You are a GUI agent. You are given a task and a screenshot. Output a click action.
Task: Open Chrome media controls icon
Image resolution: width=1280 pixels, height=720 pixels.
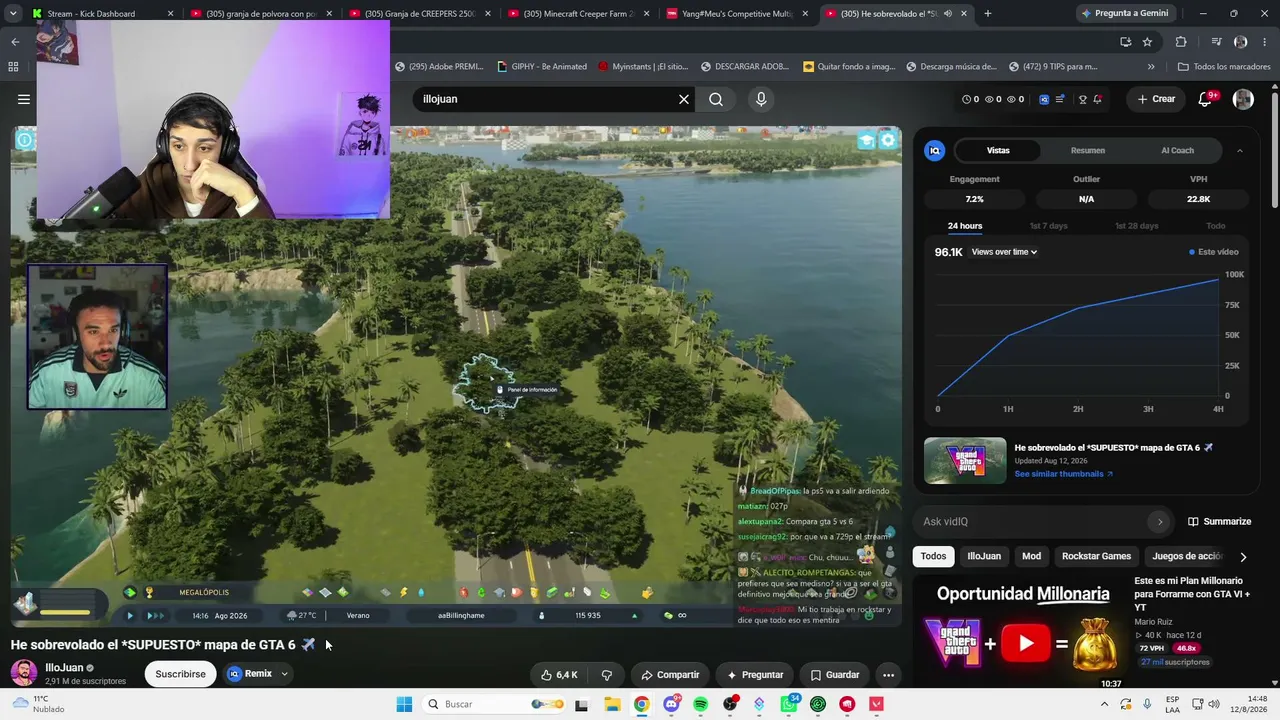[x=1216, y=41]
